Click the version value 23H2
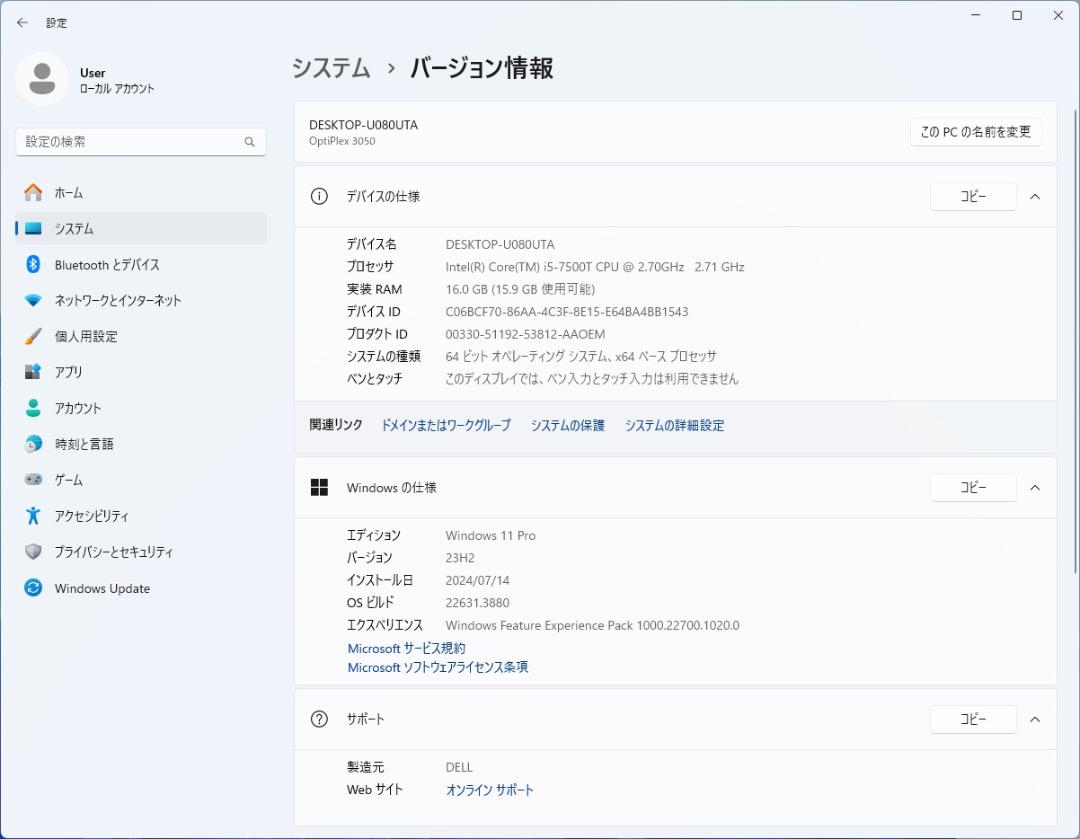 460,558
